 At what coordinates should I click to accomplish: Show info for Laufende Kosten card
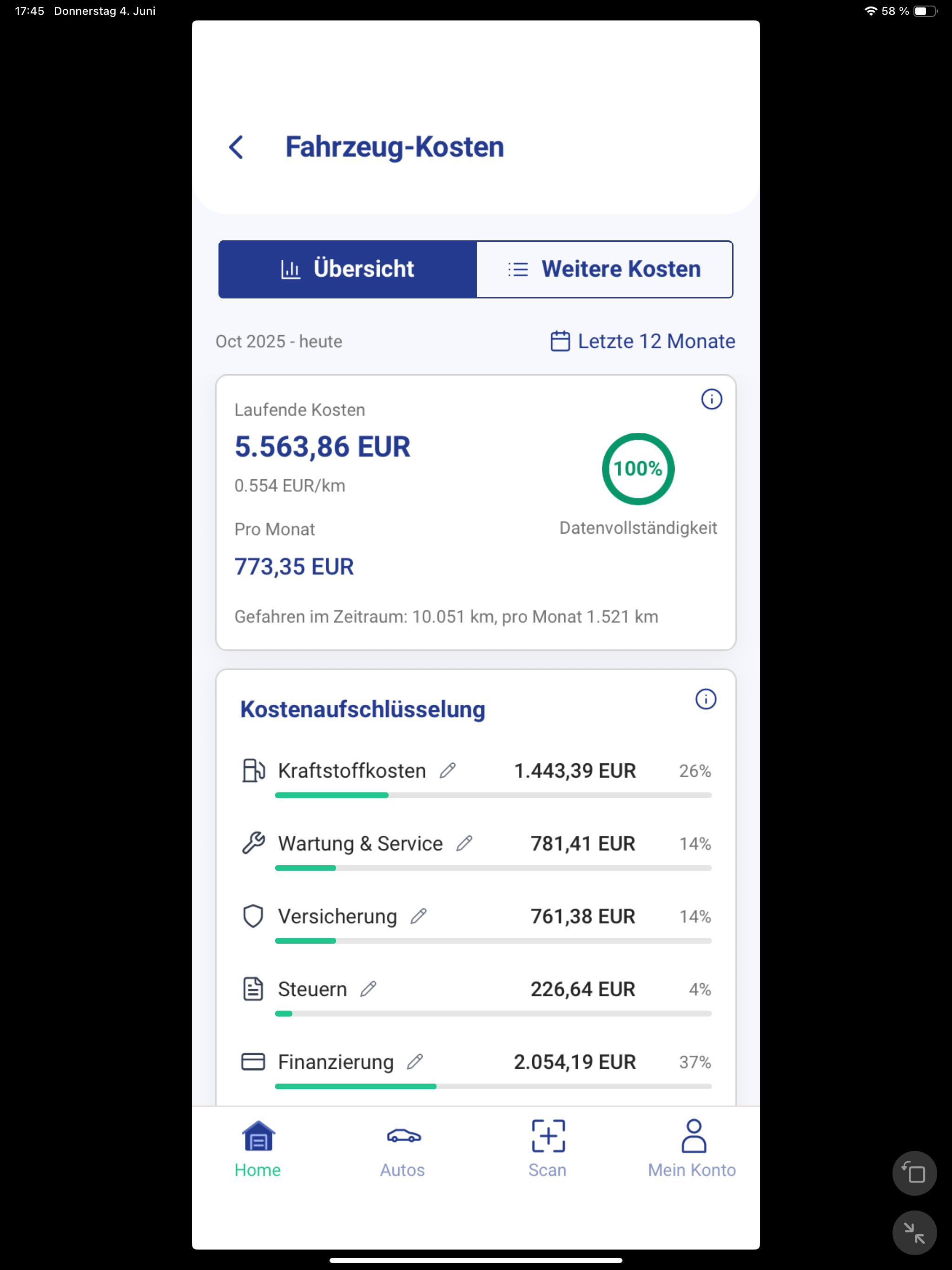tap(711, 399)
